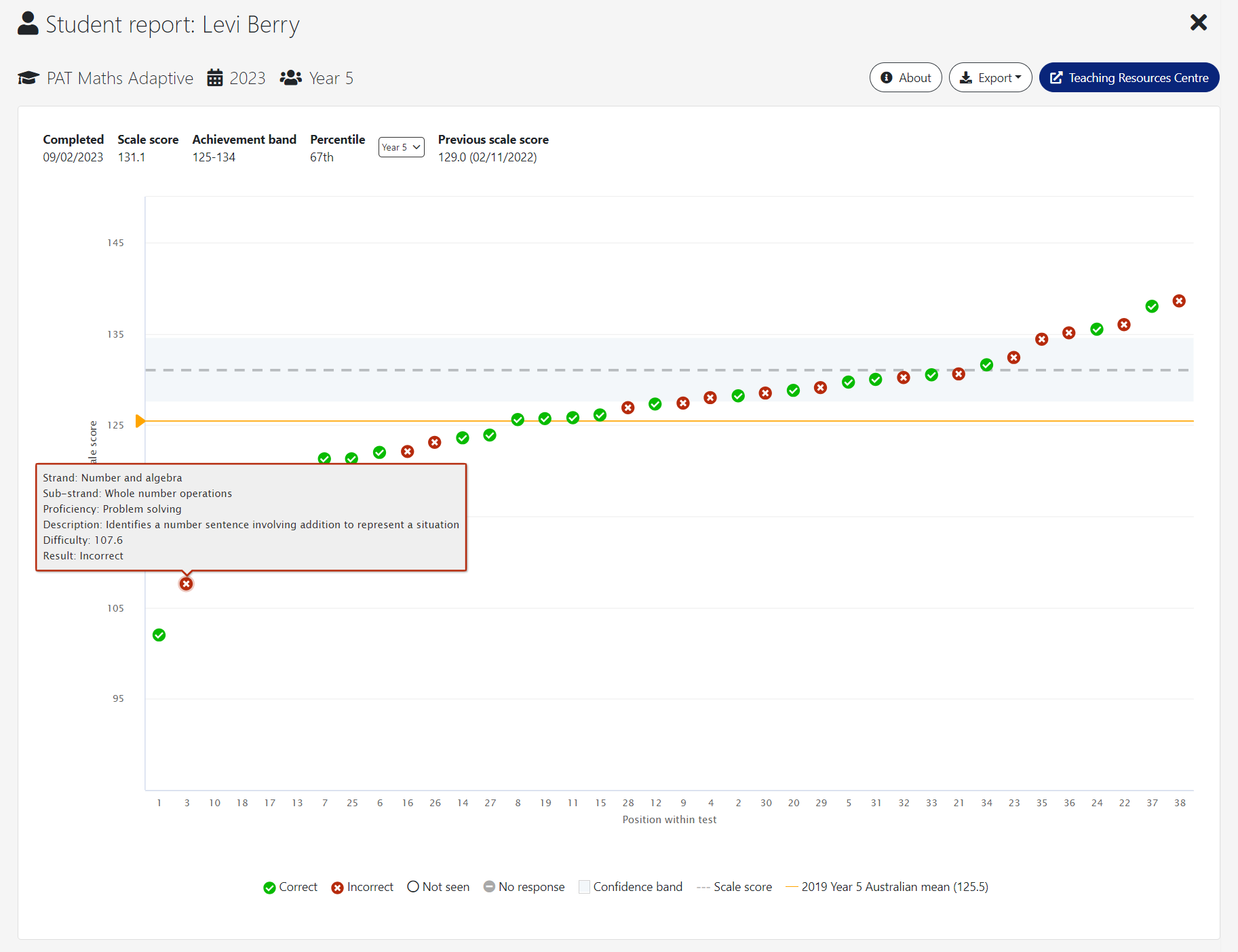
Task: Close the student report with the X
Action: click(1198, 23)
